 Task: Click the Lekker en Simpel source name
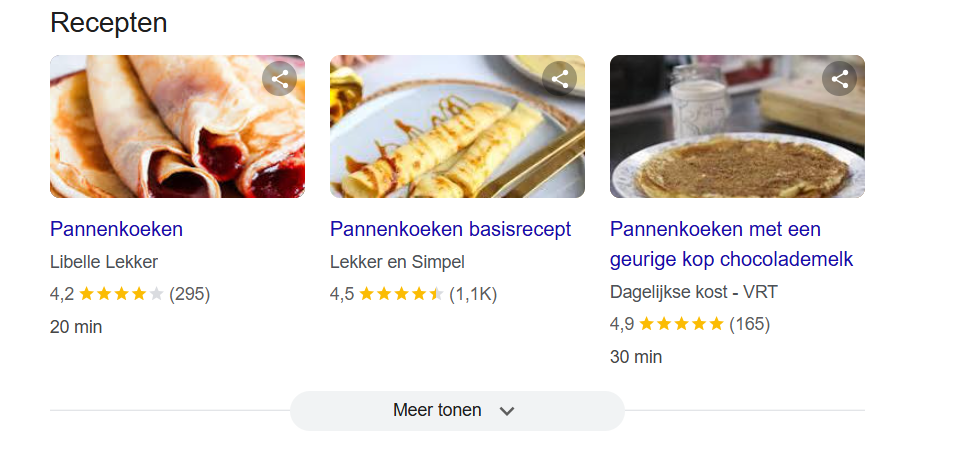[397, 262]
